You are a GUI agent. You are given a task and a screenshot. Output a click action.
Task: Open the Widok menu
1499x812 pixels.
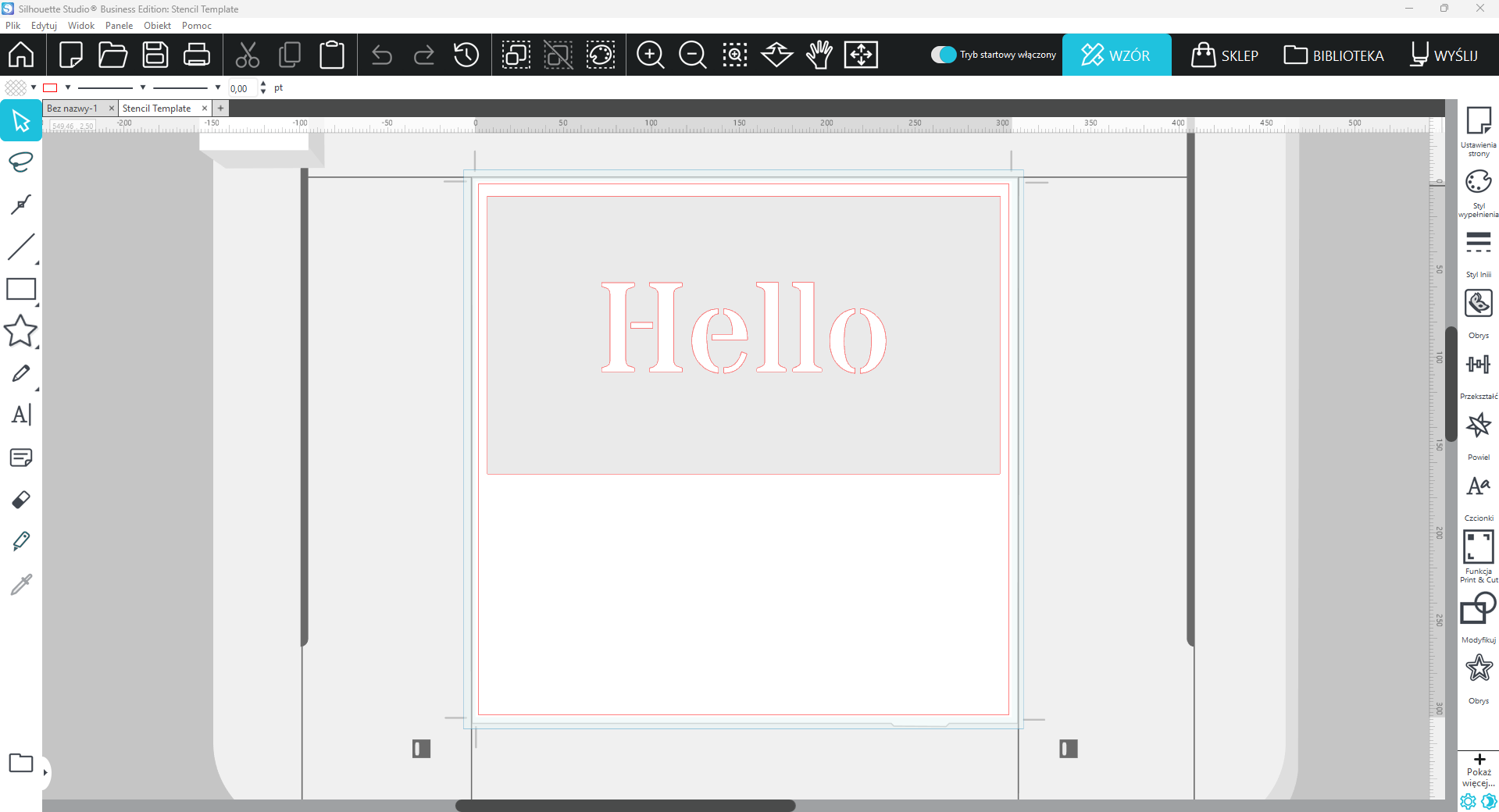(81, 26)
